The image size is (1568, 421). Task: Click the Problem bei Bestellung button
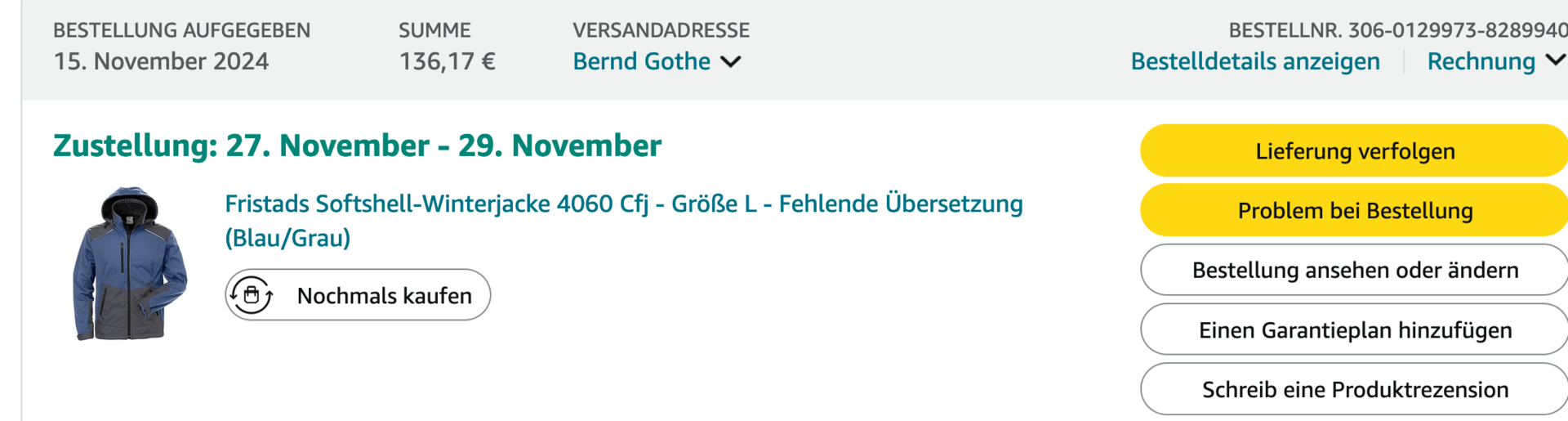click(x=1355, y=211)
